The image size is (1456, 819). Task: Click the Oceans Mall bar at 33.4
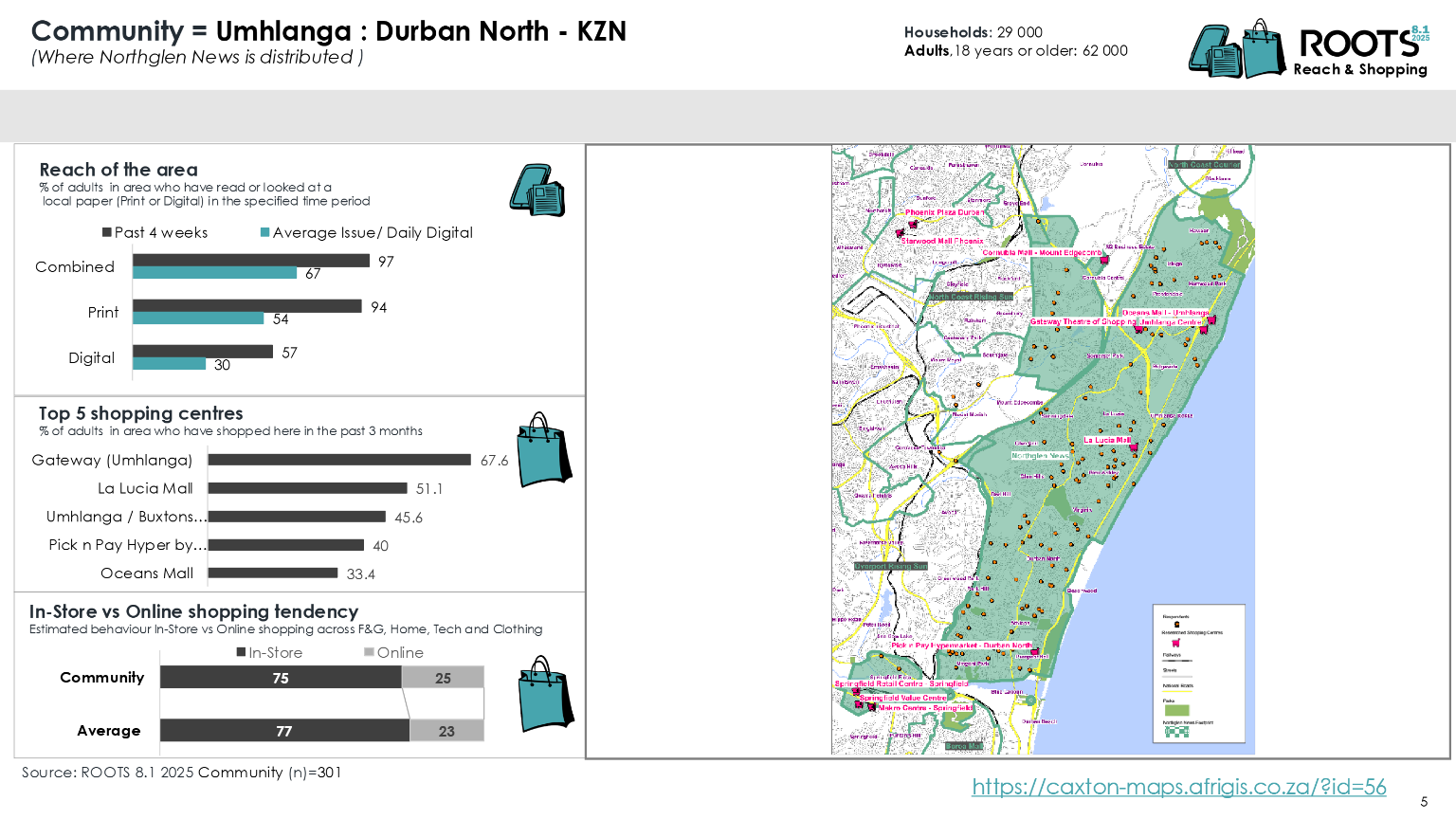click(x=273, y=573)
